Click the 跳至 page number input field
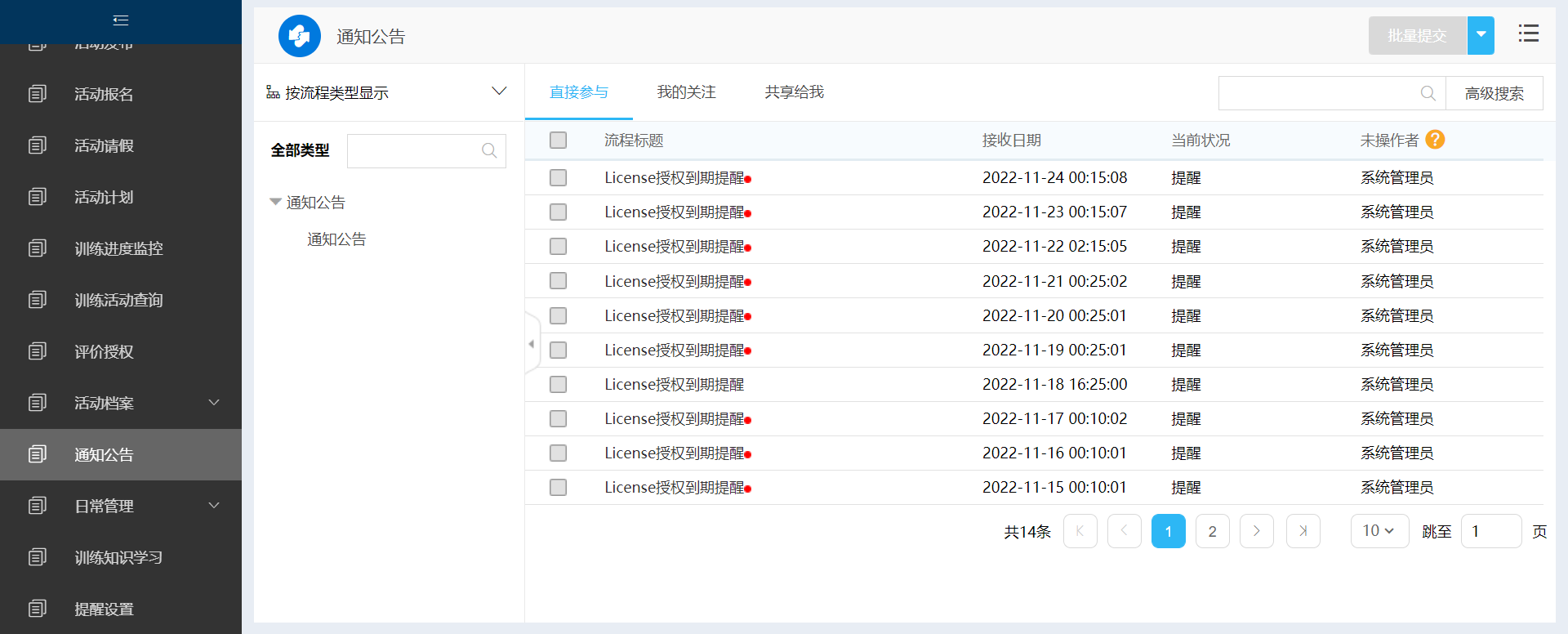This screenshot has width=1568, height=634. (x=1490, y=531)
